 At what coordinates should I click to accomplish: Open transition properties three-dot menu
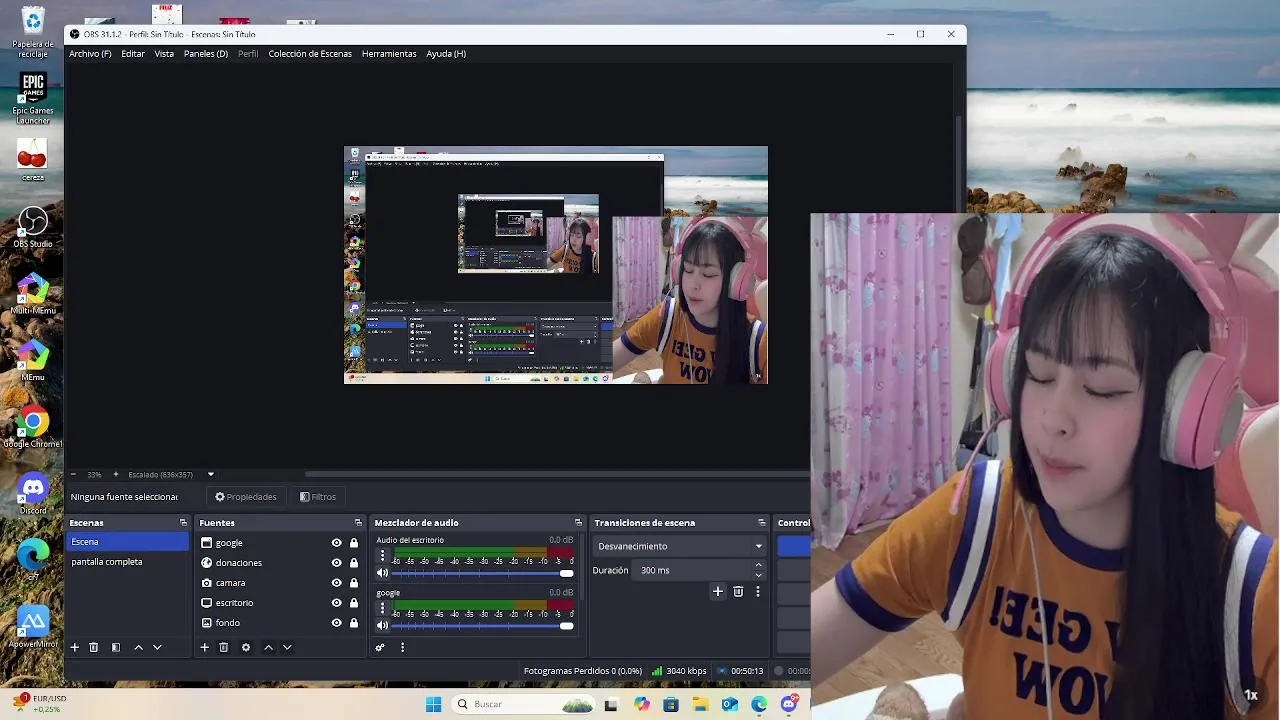[x=758, y=591]
